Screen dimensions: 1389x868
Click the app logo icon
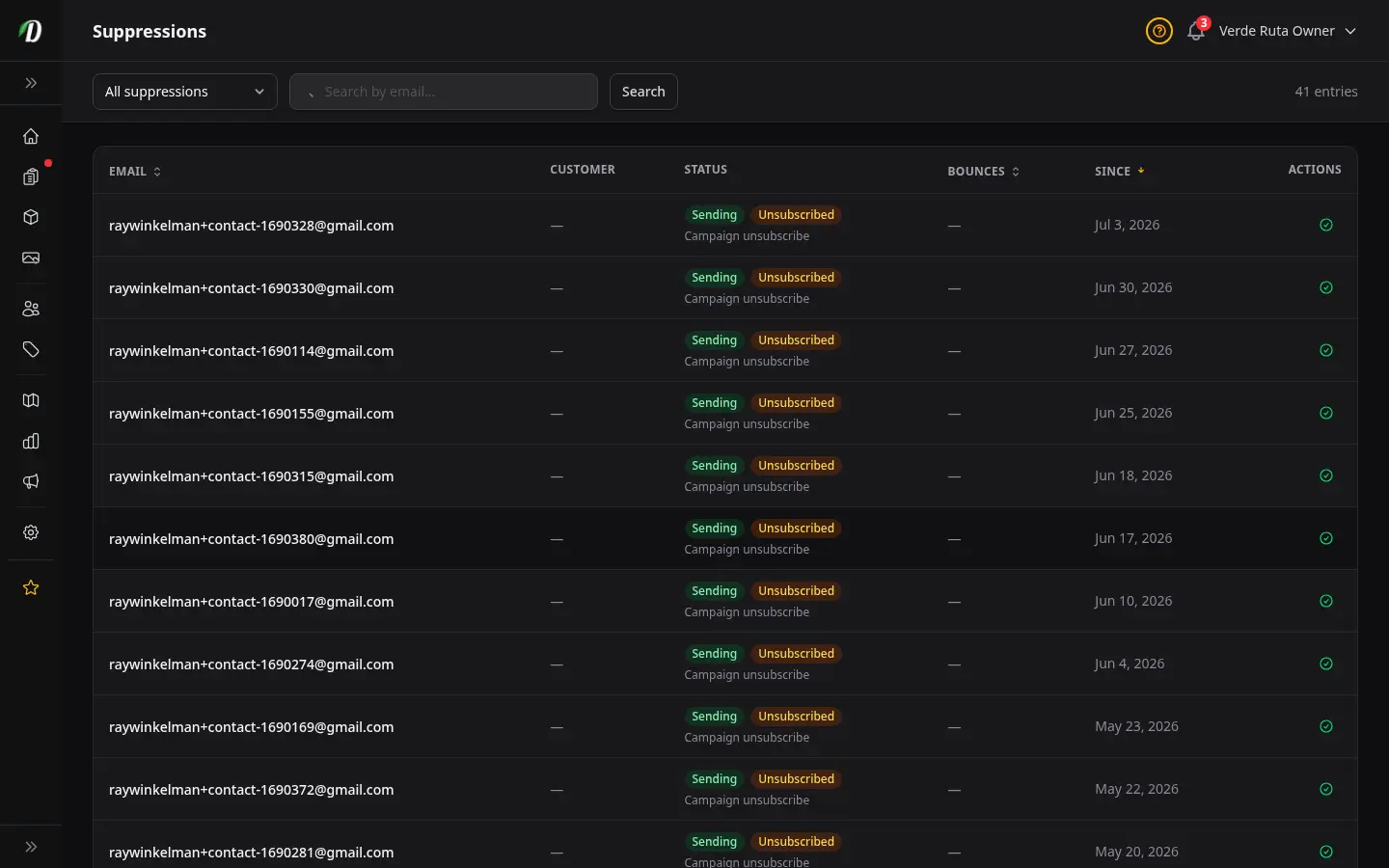coord(31,31)
